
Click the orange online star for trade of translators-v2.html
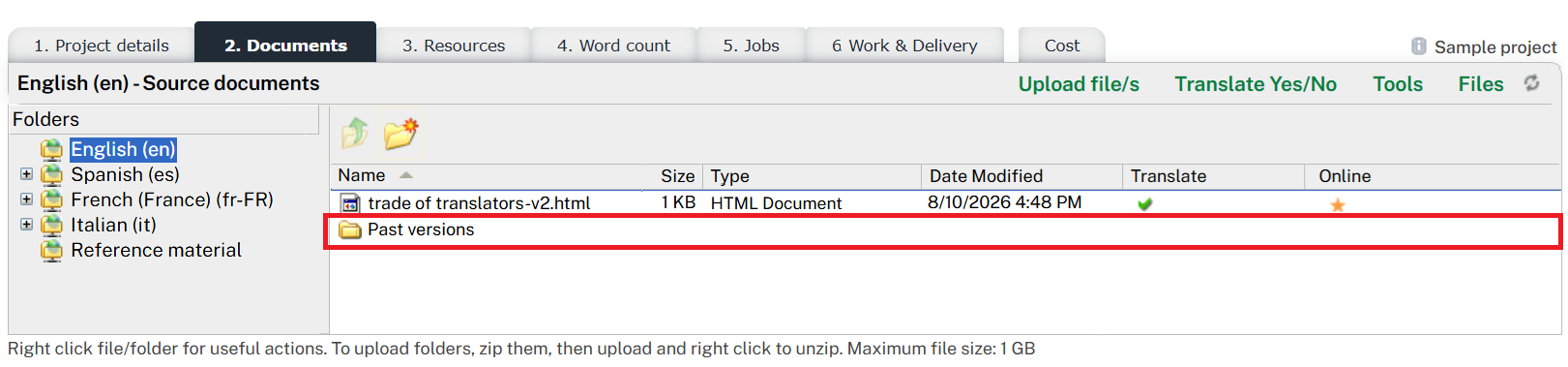point(1338,204)
